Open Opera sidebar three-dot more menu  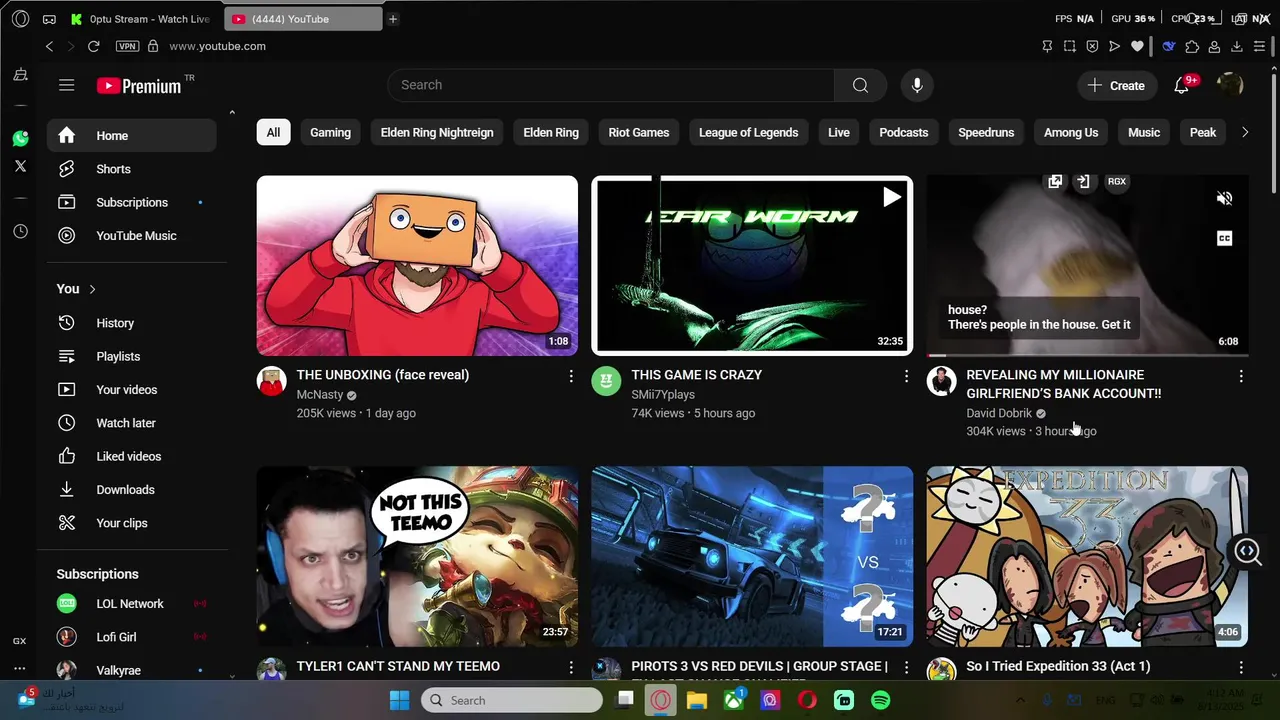click(19, 668)
